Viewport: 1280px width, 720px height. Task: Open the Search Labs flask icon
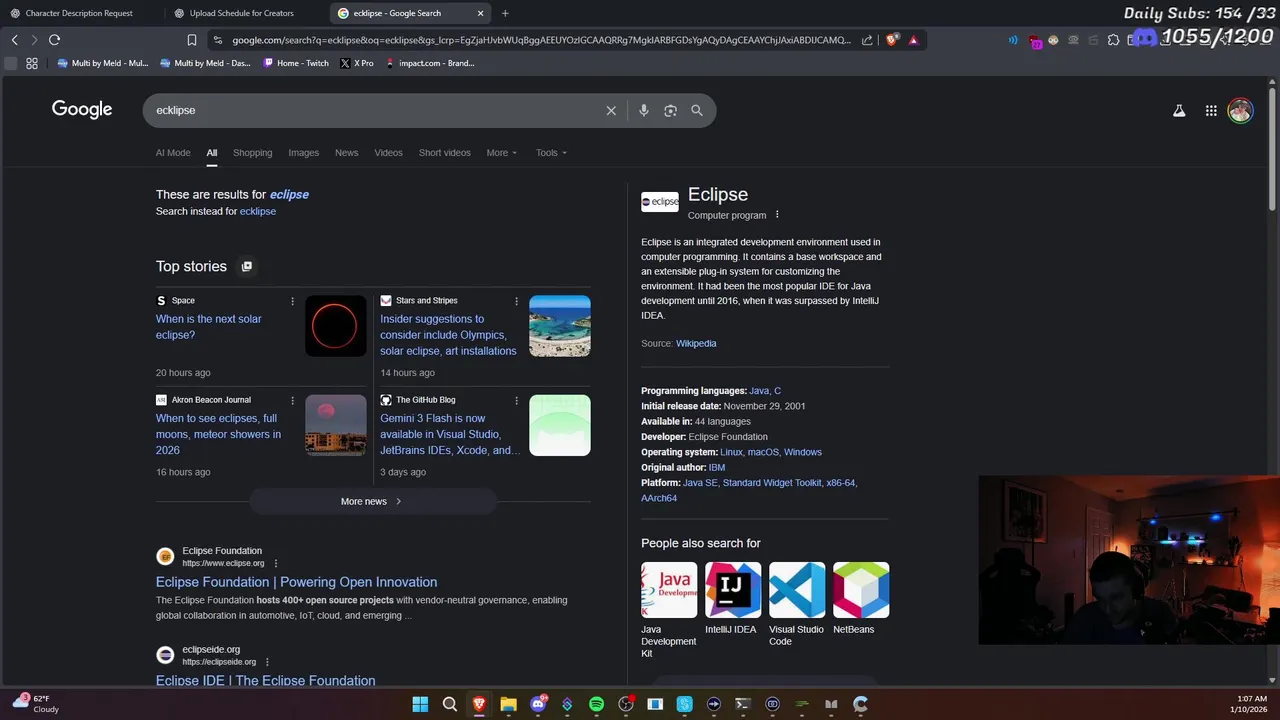click(1179, 111)
